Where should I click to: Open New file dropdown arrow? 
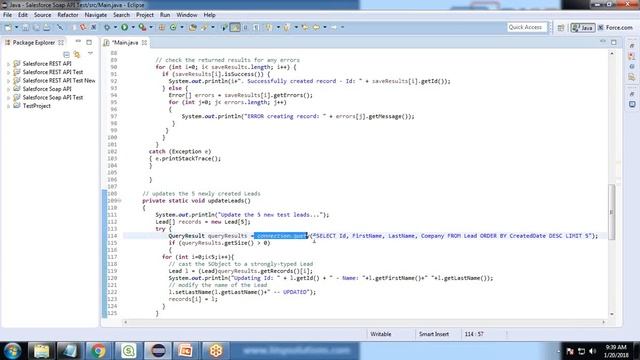(x=16, y=27)
